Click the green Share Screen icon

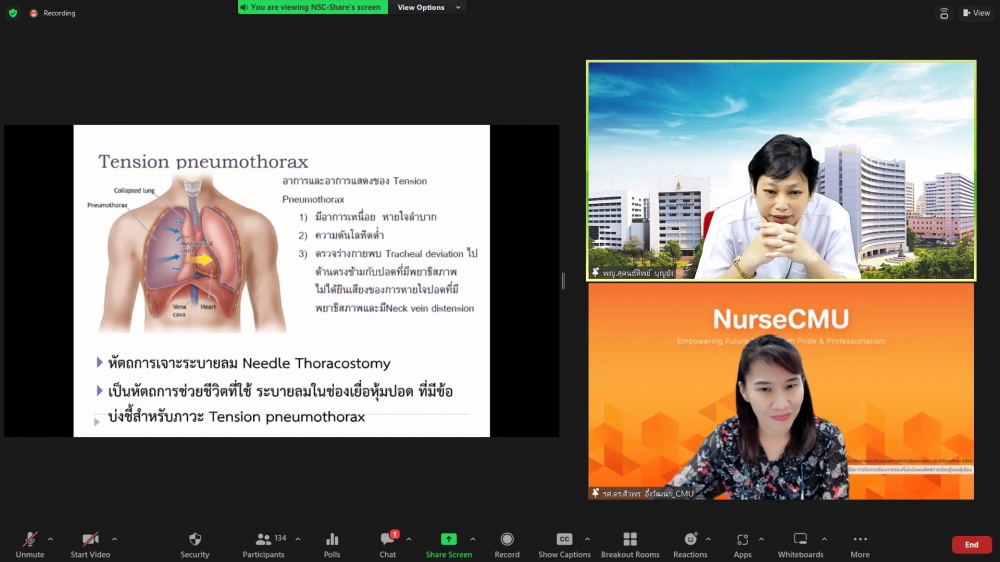click(449, 540)
